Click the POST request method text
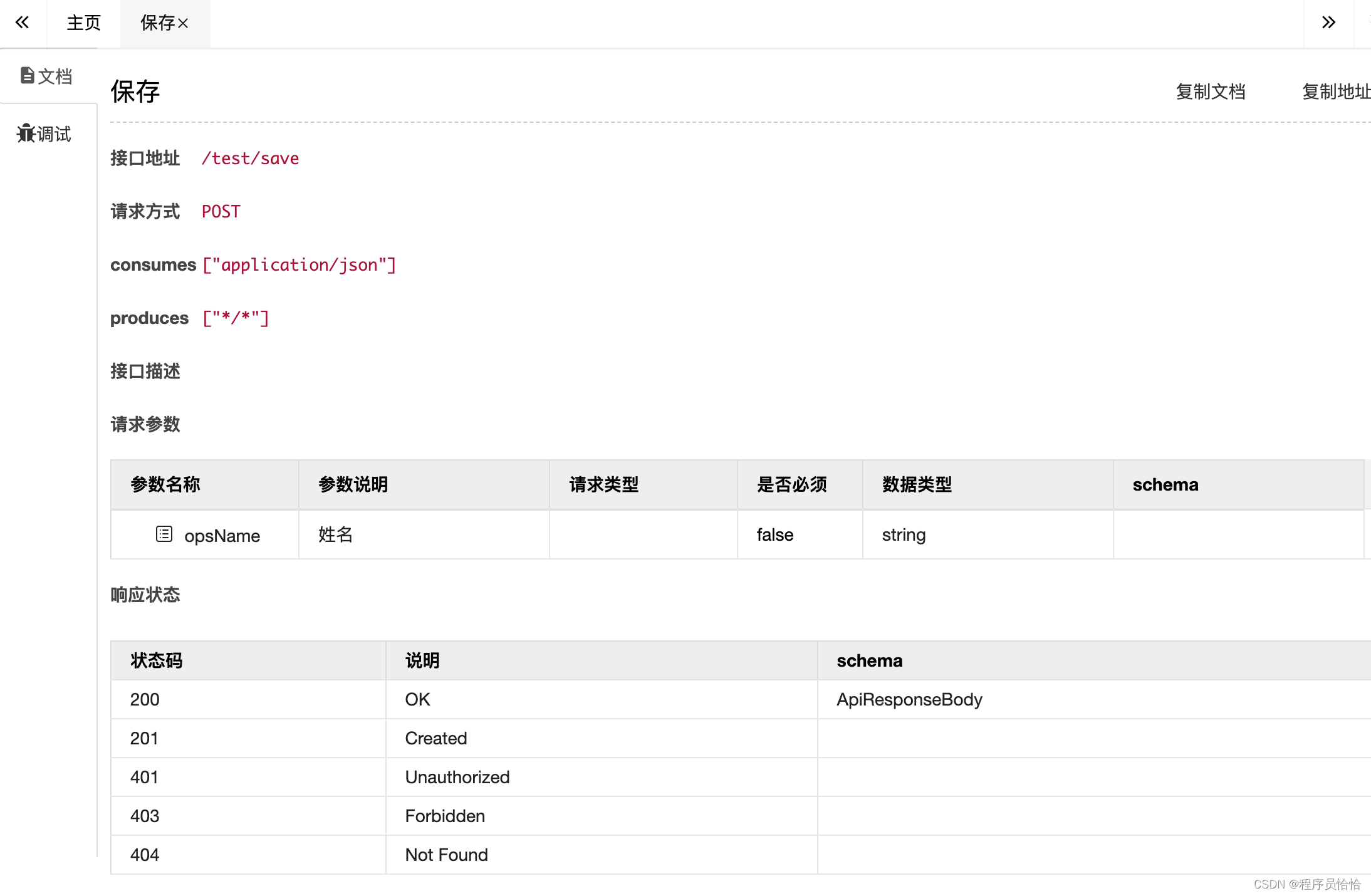The width and height of the screenshot is (1371, 896). click(221, 212)
